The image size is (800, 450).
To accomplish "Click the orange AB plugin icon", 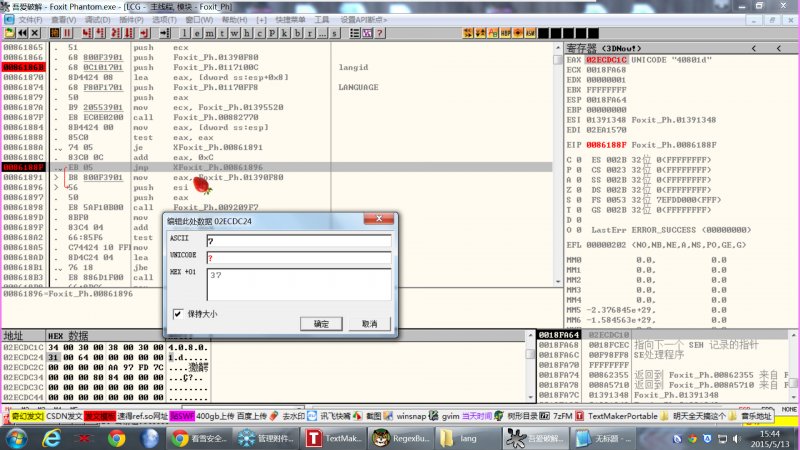I will pyautogui.click(x=493, y=33).
